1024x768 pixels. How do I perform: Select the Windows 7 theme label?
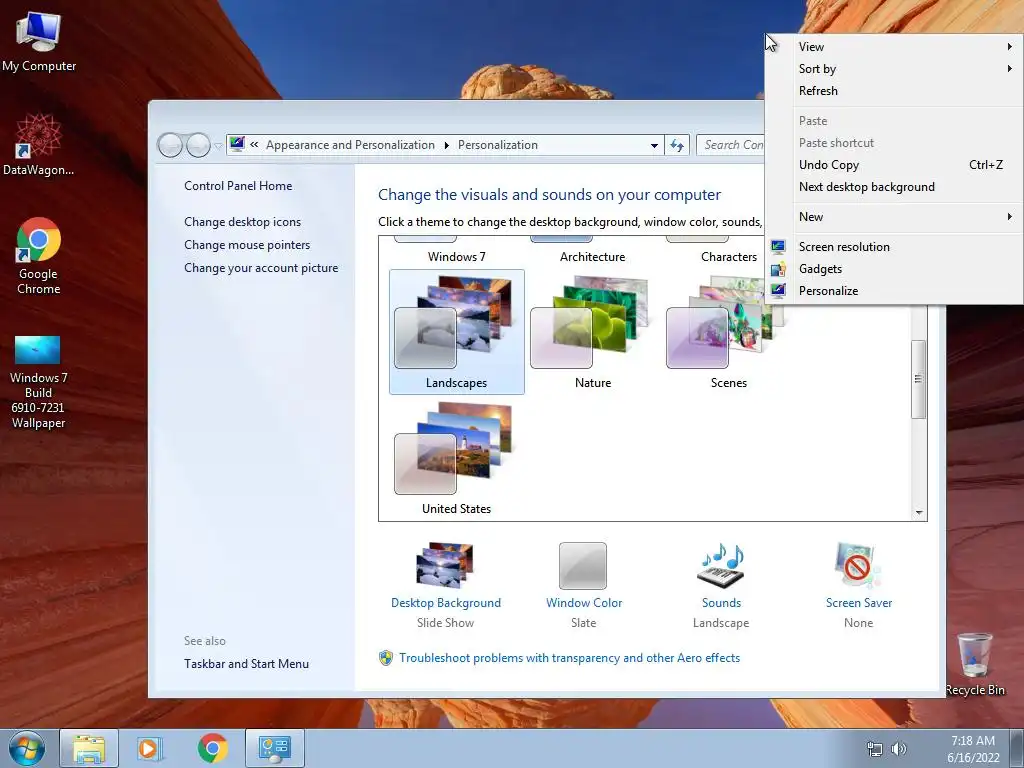point(456,257)
